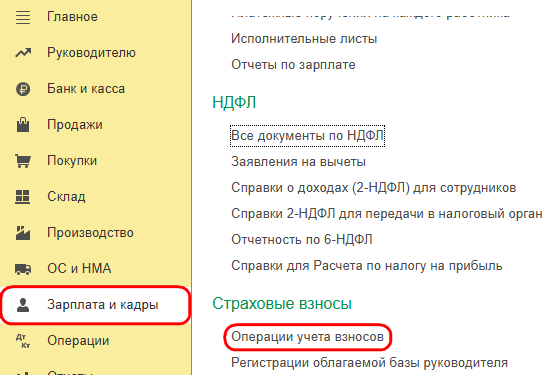Click the truck icon beside ОС и НМА

[23, 269]
